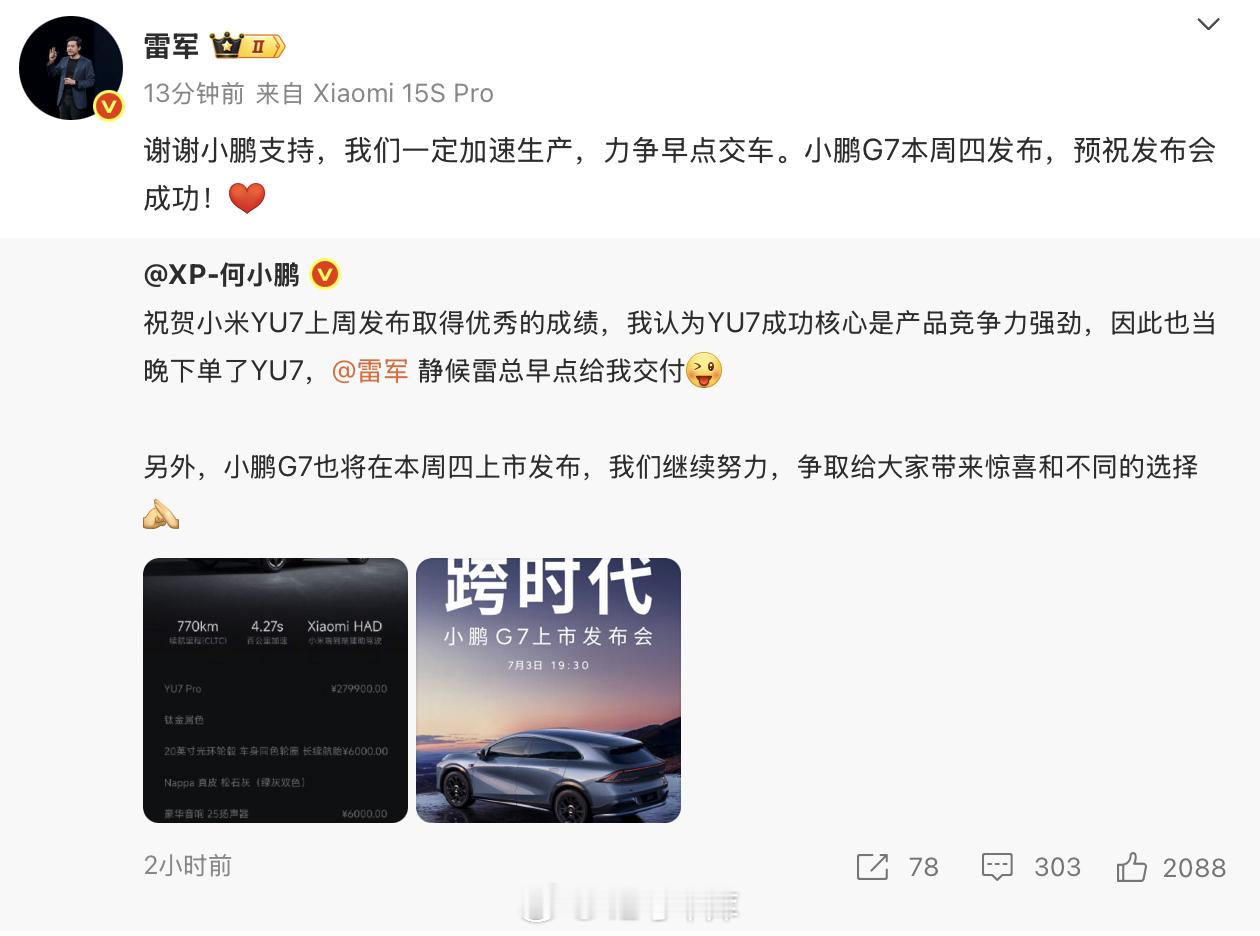Open the 小鹏G7 launch poster thumbnail
Image resolution: width=1260 pixels, height=936 pixels.
(x=548, y=690)
